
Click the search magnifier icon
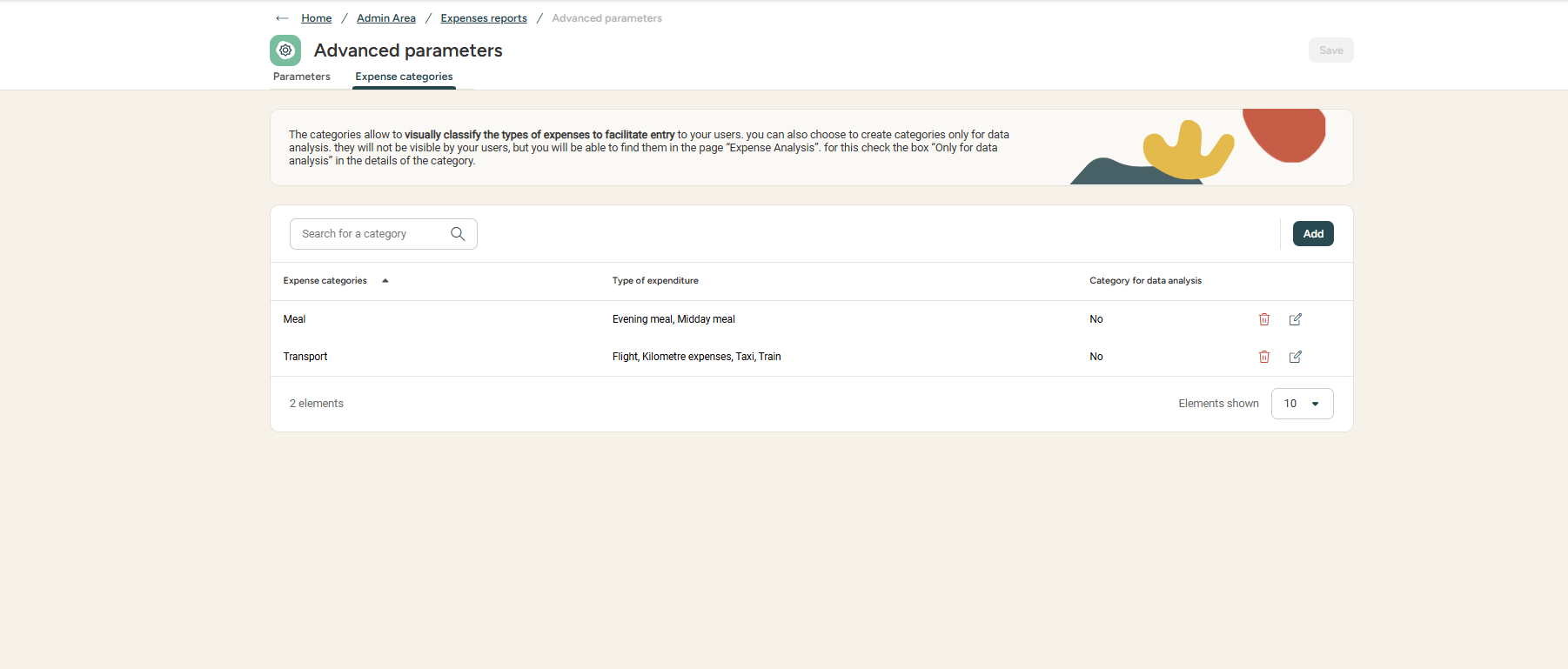[458, 234]
